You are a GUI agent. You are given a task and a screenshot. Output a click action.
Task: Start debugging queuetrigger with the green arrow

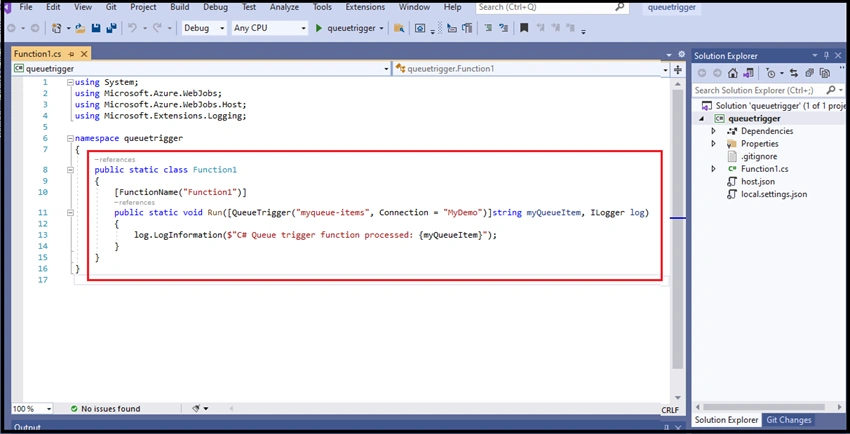(x=319, y=28)
